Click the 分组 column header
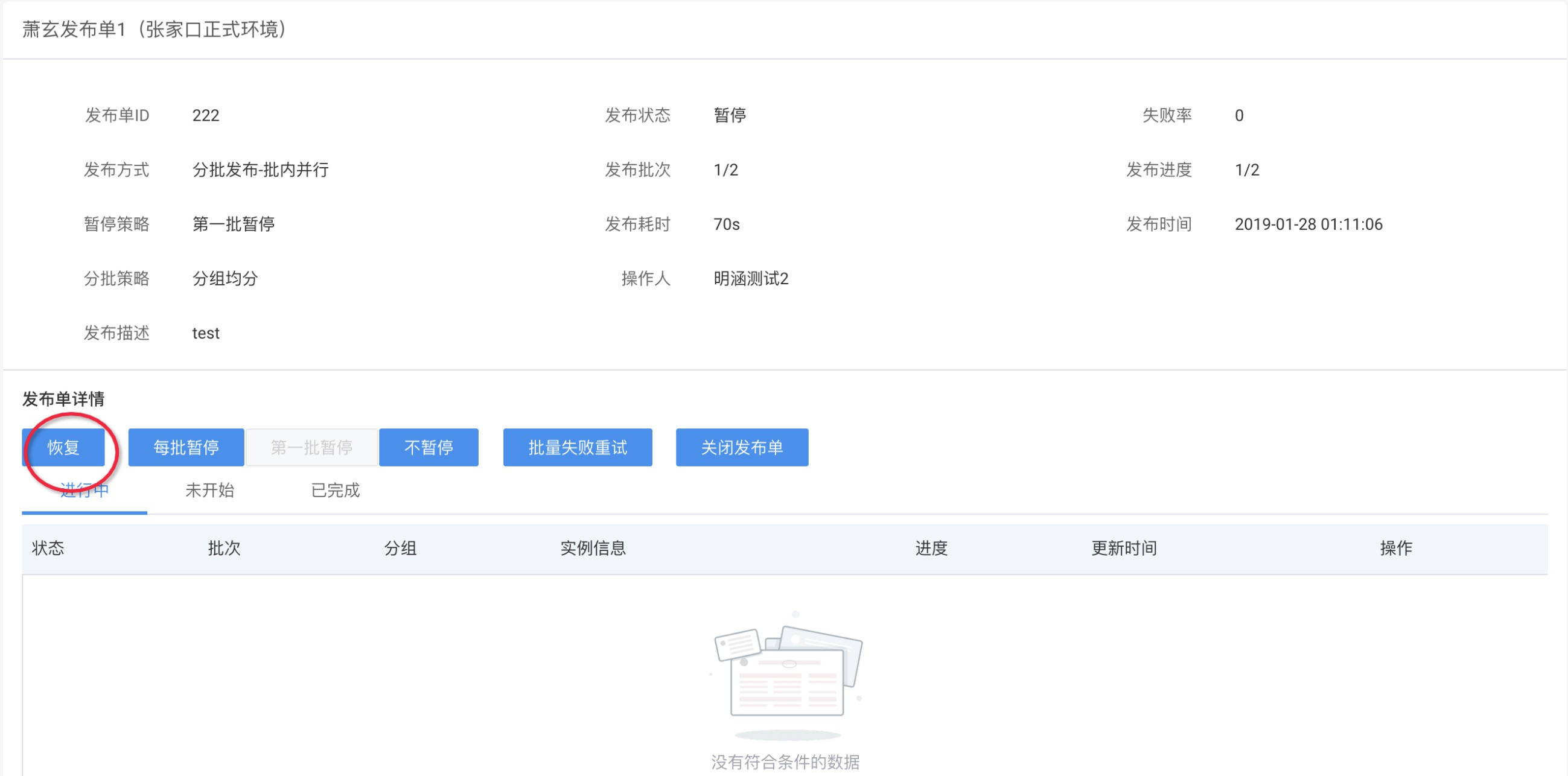This screenshot has height=776, width=1568. [x=400, y=549]
